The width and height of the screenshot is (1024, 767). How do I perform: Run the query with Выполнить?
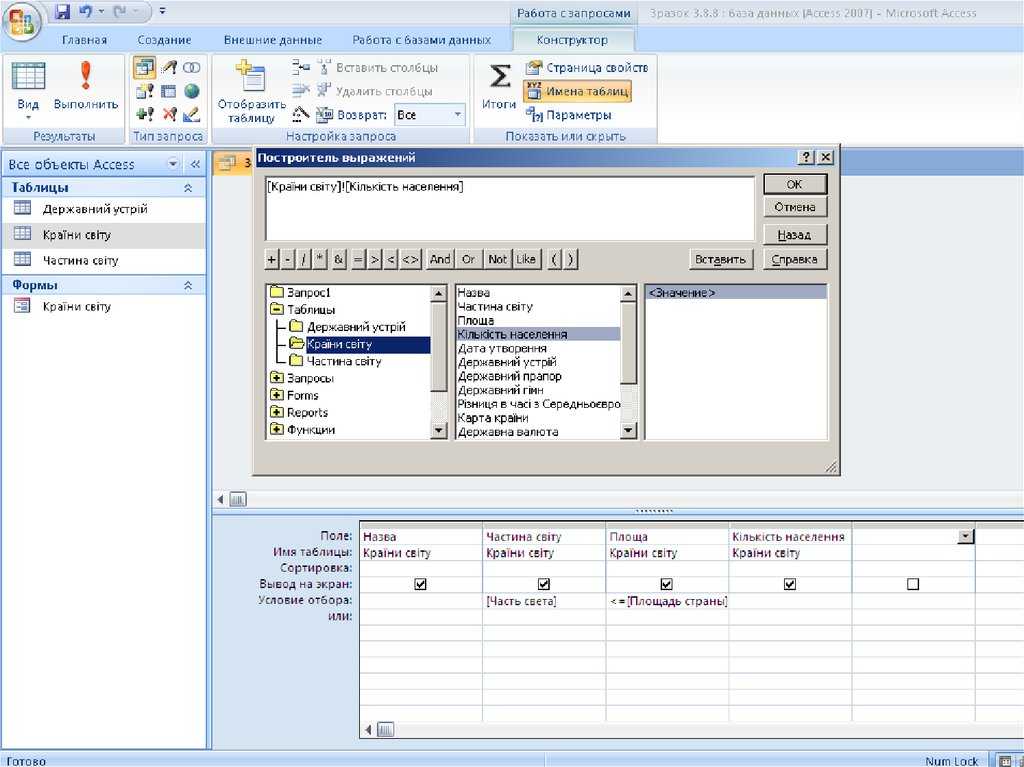click(x=86, y=85)
